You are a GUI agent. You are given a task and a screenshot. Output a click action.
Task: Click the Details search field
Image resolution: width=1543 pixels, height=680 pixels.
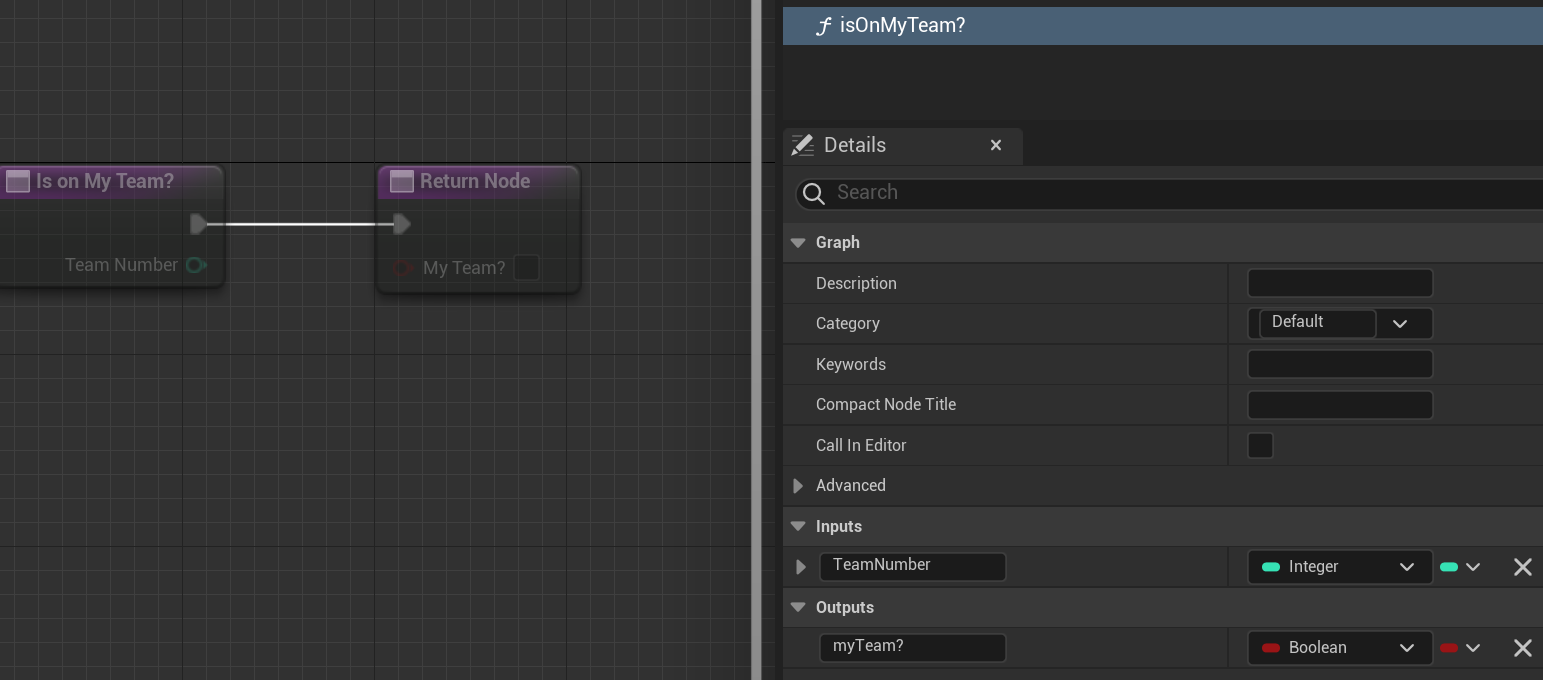pos(1170,193)
